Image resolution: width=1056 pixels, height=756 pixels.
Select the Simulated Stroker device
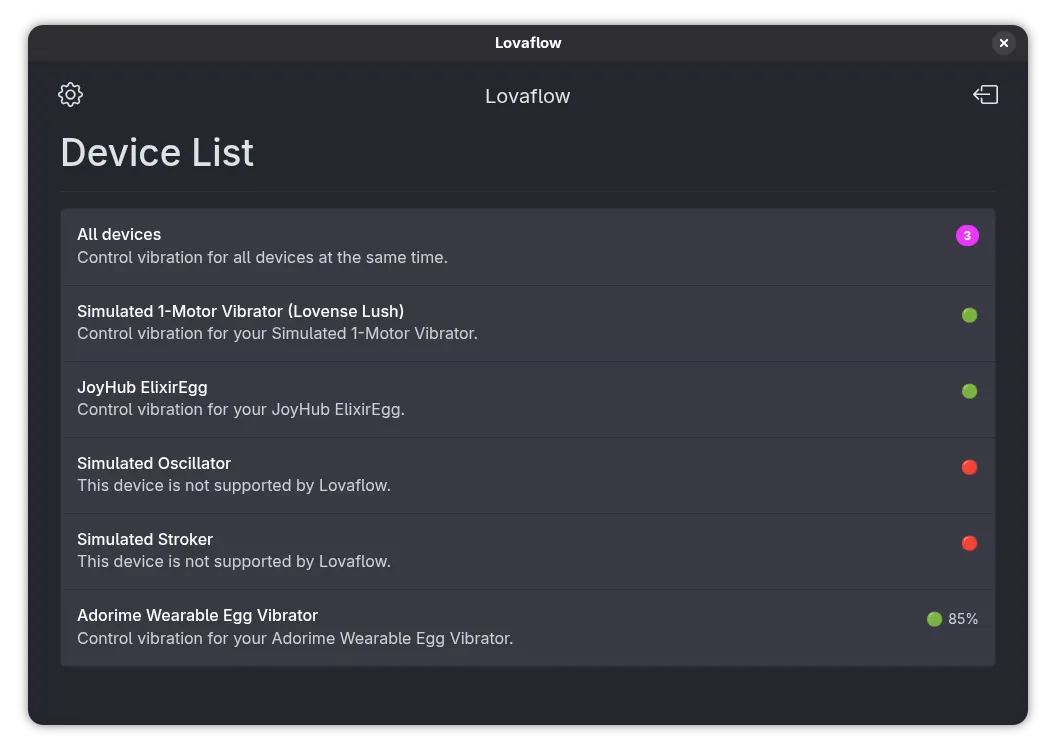(527, 551)
